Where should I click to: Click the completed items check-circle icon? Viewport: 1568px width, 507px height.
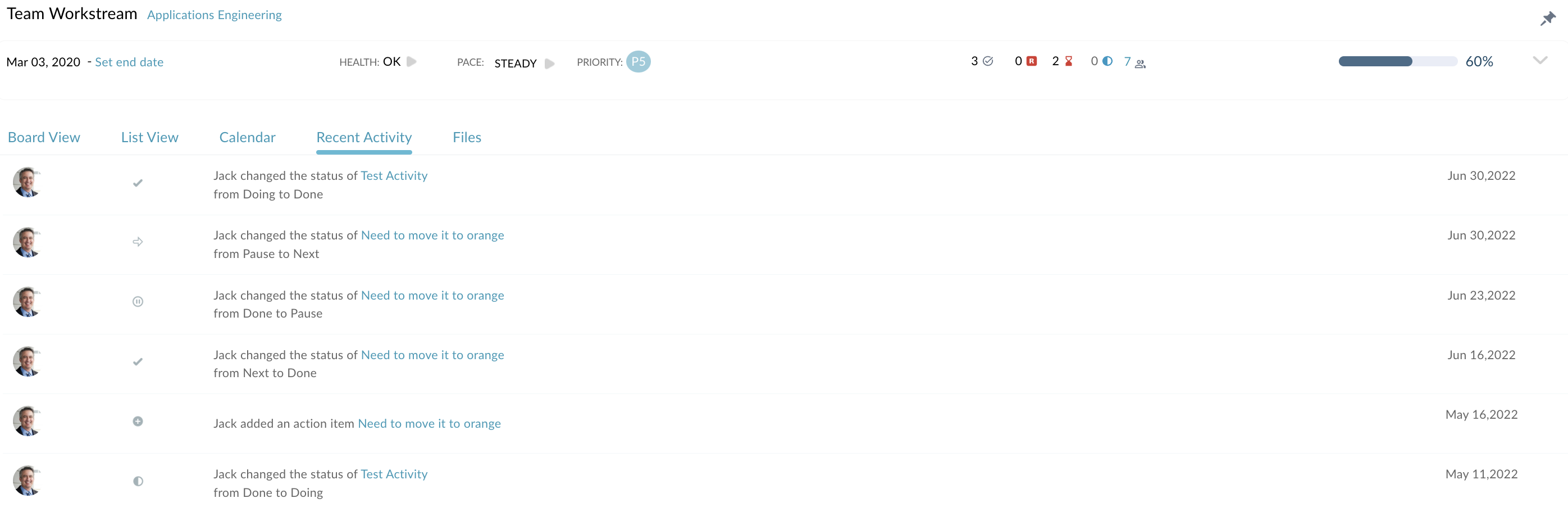[x=988, y=61]
